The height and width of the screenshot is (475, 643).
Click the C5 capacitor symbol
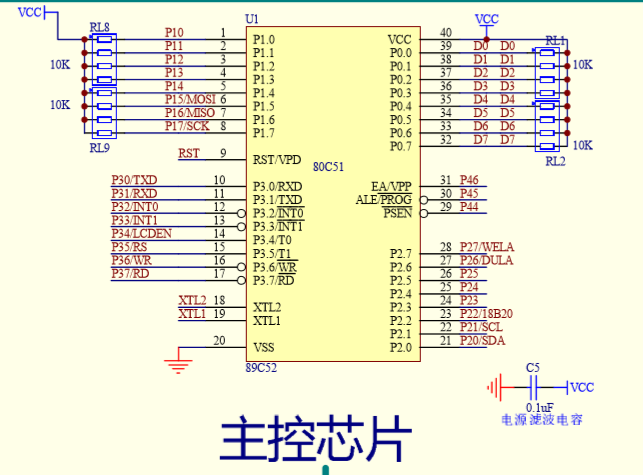click(533, 387)
